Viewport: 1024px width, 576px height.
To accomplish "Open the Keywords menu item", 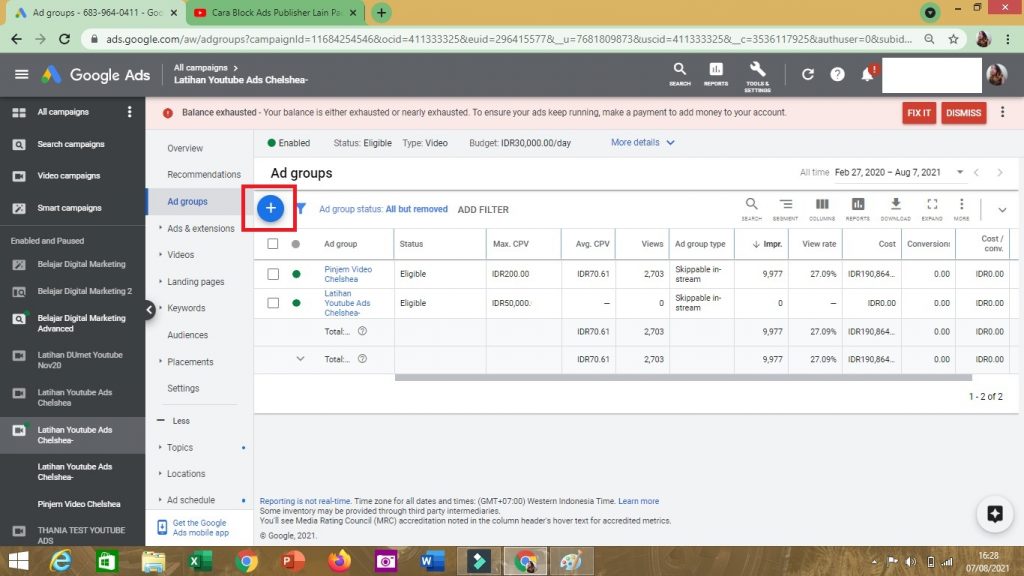I will (186, 308).
